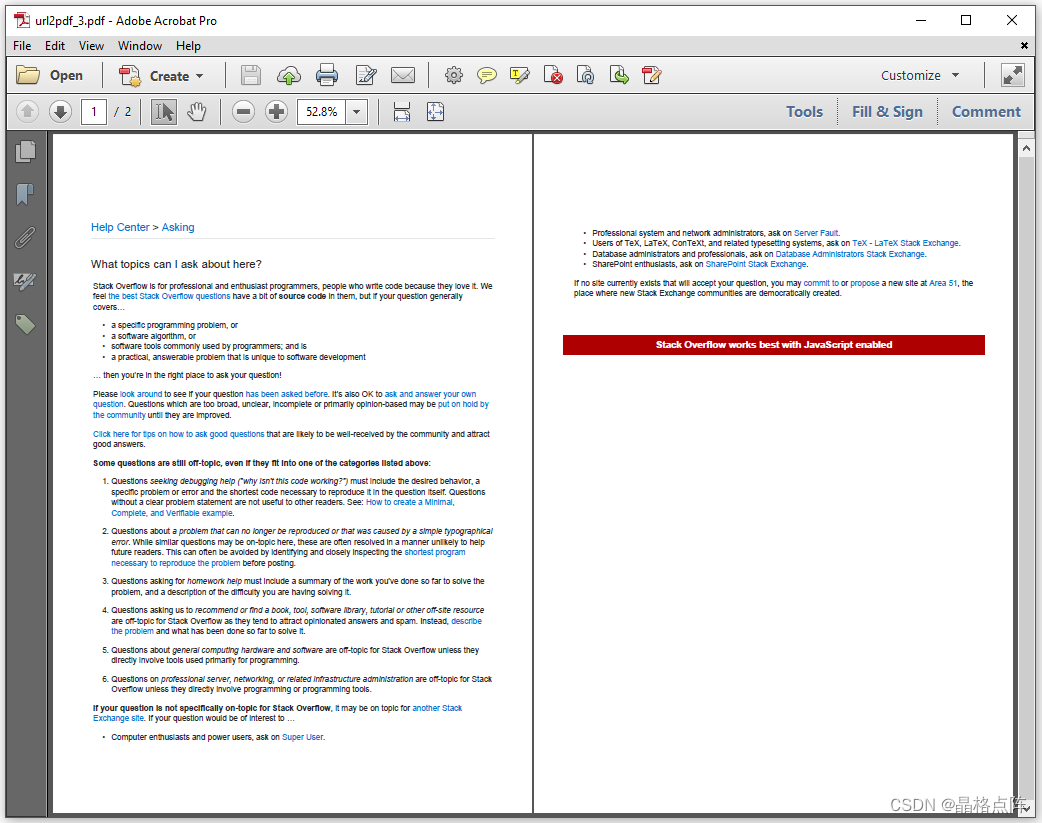Click the Asking breadcrumb link
The image size is (1042, 823).
(x=178, y=227)
